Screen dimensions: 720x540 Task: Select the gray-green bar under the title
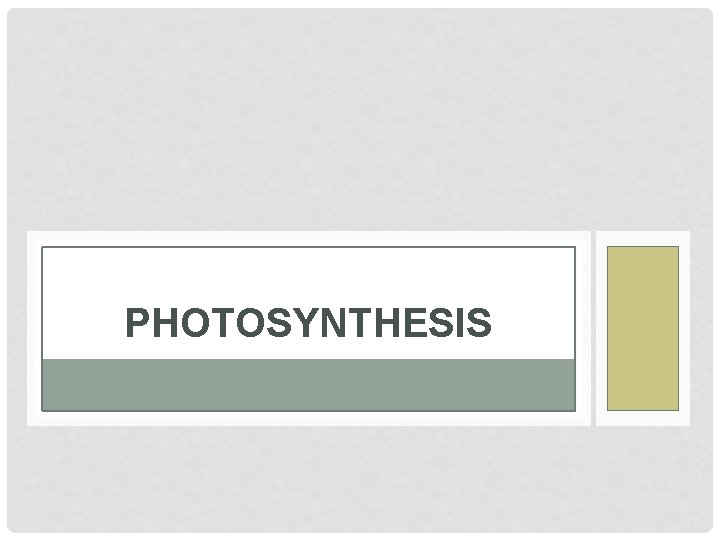point(308,385)
